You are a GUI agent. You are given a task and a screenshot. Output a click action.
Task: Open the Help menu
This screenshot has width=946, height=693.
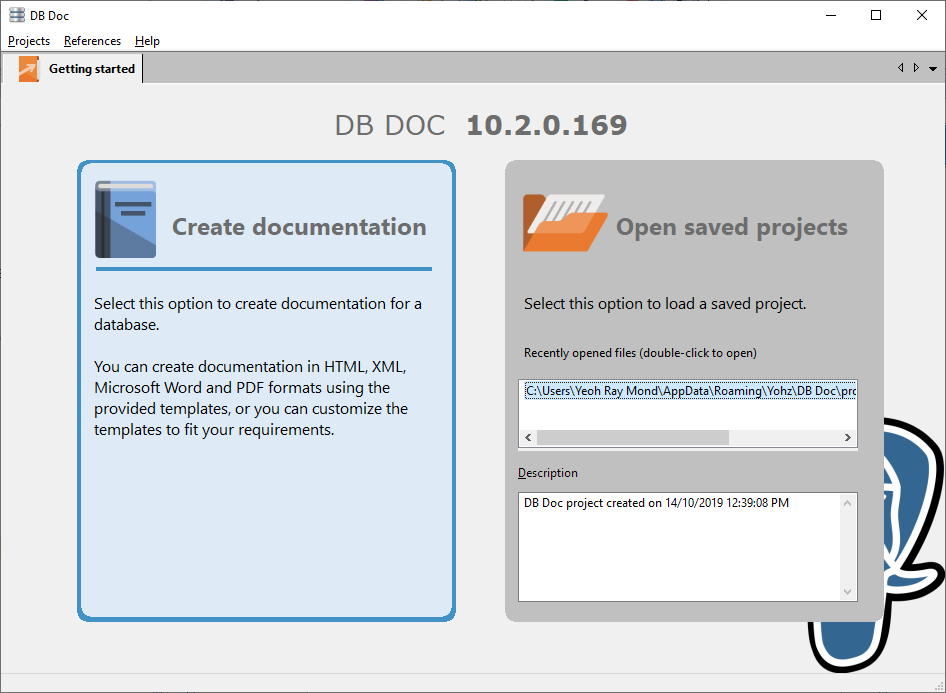[x=147, y=41]
